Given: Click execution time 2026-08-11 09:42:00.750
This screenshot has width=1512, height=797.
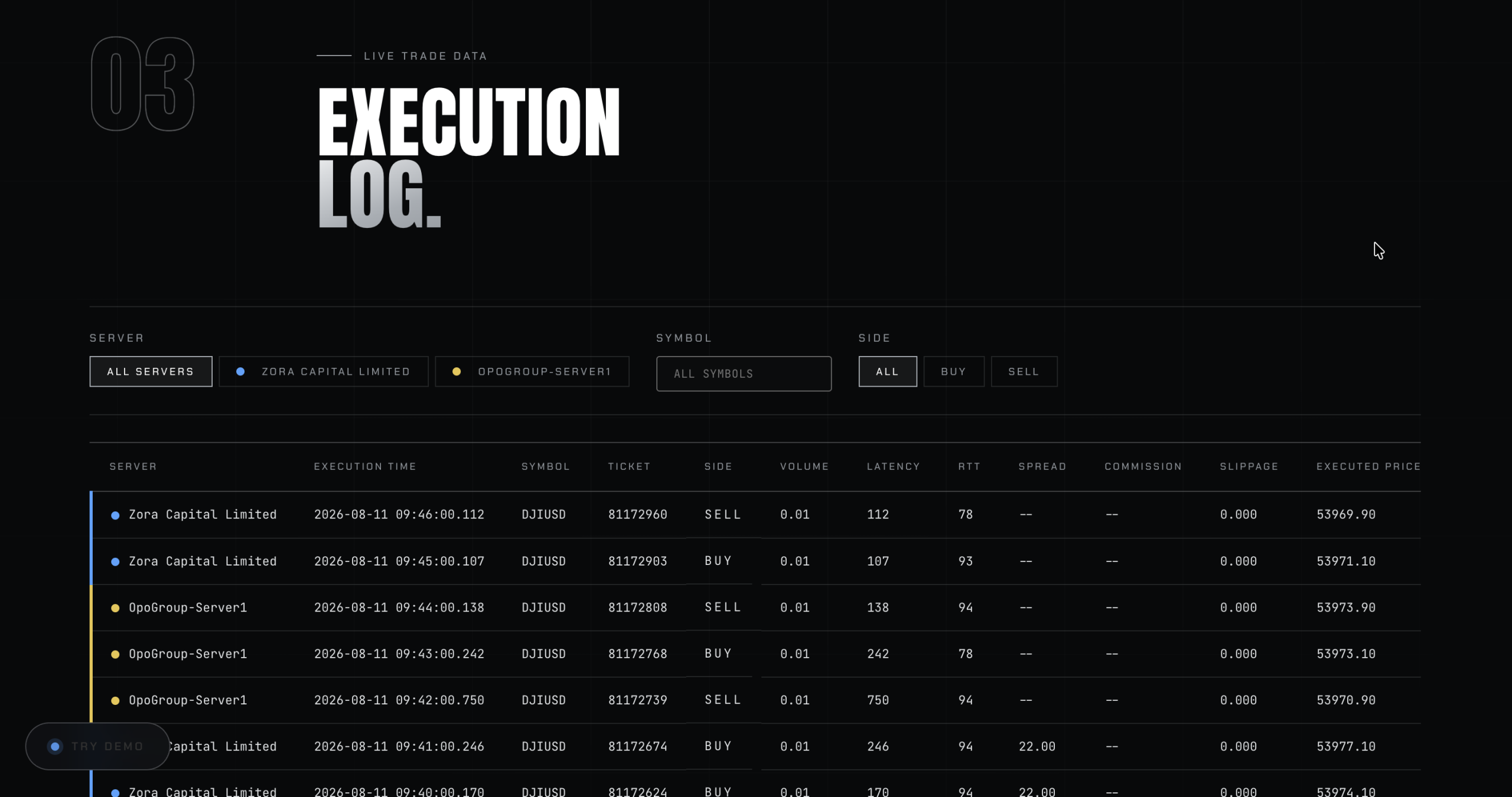Looking at the screenshot, I should 399,700.
